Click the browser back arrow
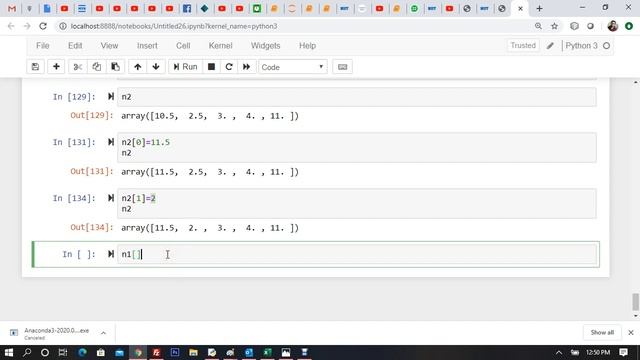The image size is (640, 360). [x=11, y=26]
